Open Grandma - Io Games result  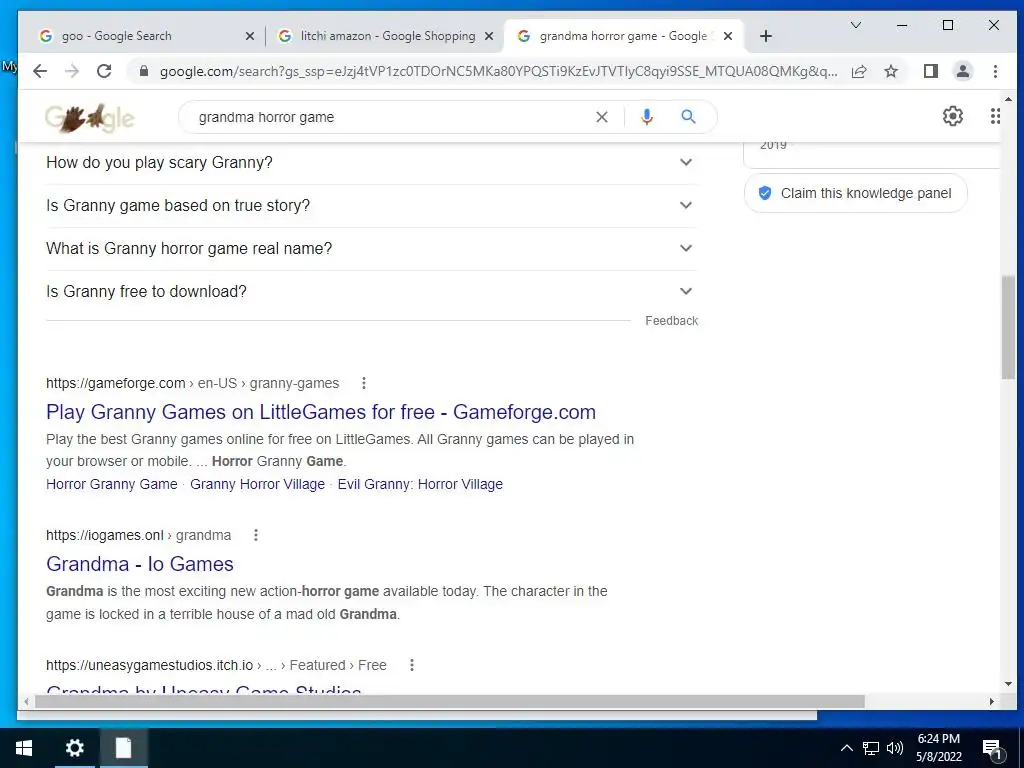[x=140, y=564]
